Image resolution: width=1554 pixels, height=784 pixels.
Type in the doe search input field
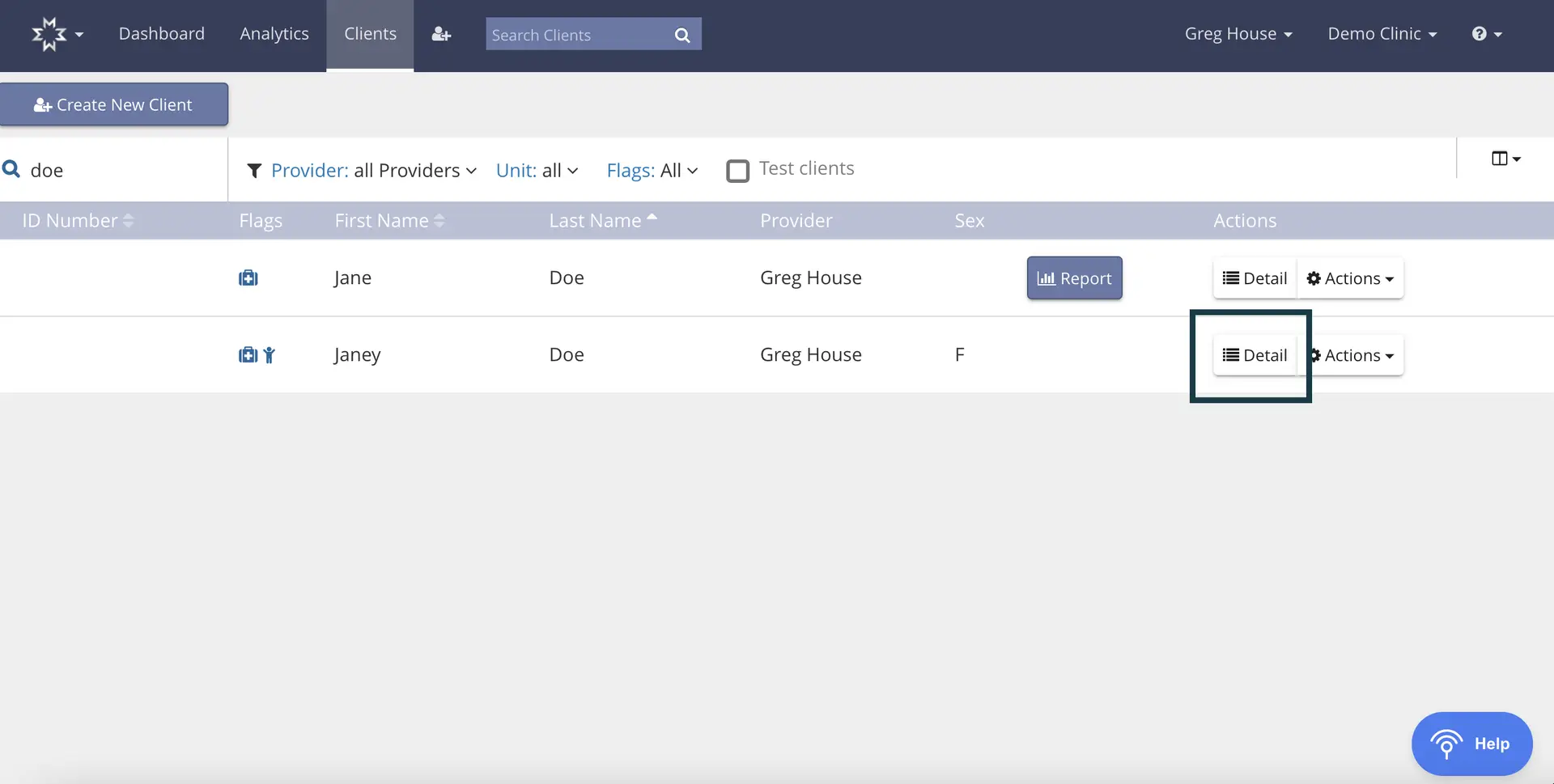coord(113,170)
